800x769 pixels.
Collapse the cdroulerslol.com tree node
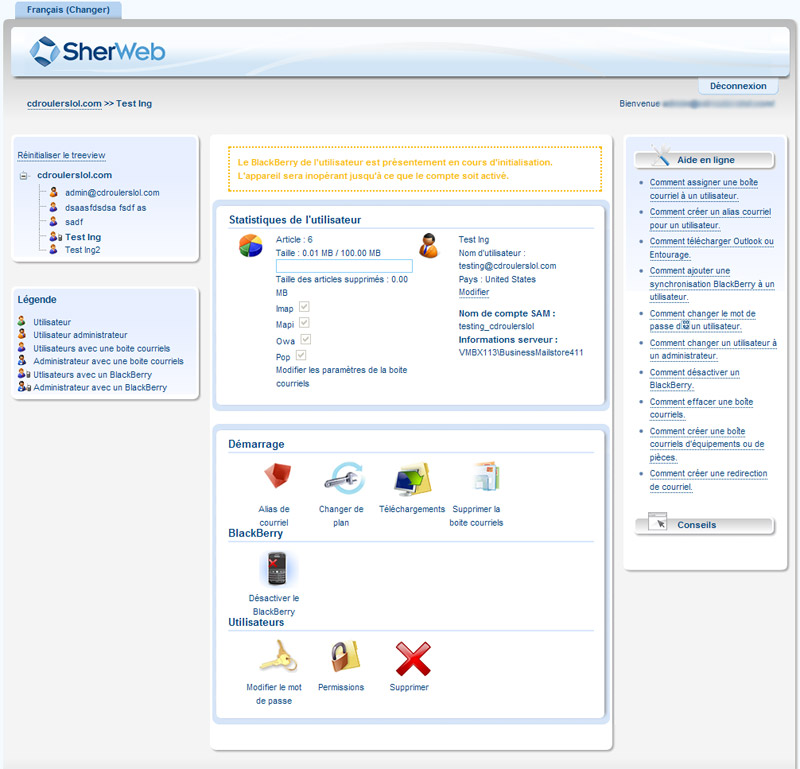tap(25, 176)
